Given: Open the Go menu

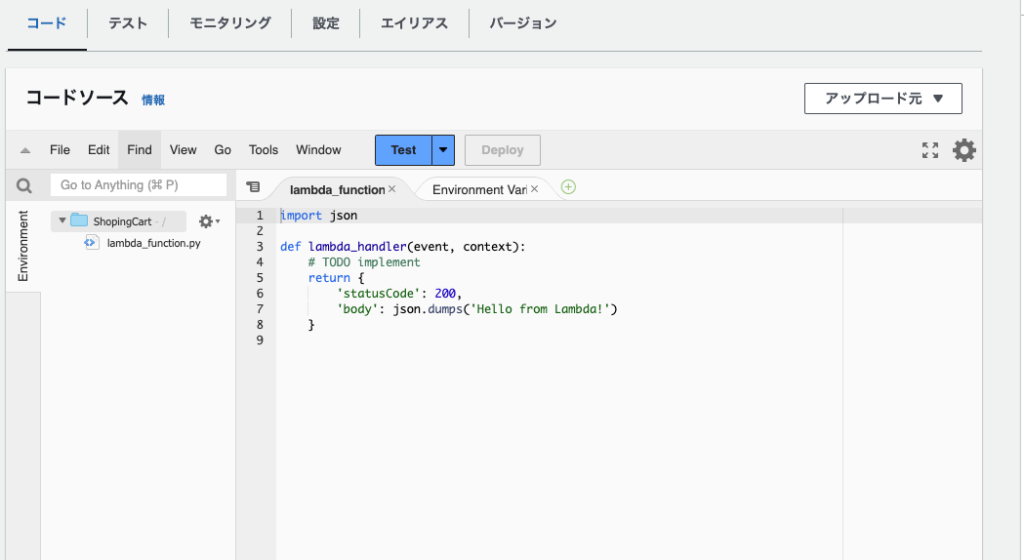Looking at the screenshot, I should tap(223, 150).
